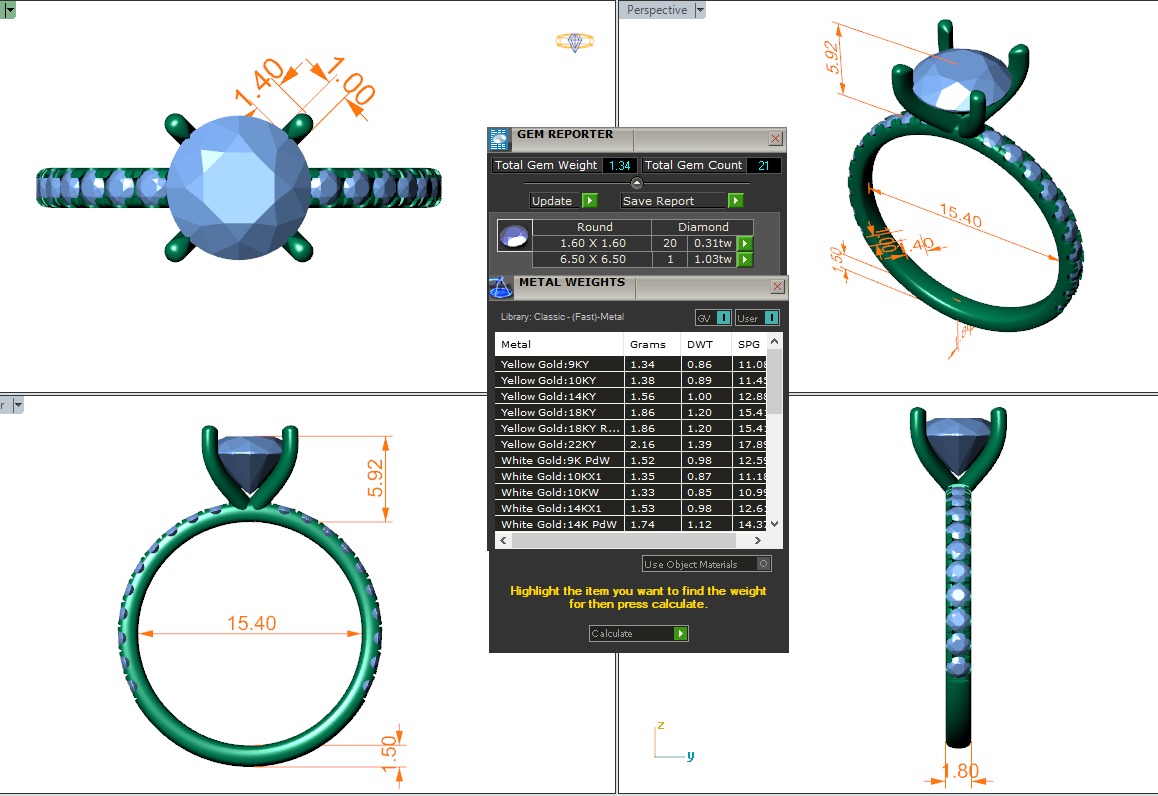Click green arrow for 1.60 X 1.60 gems
Screen dimensions: 1158x796
tap(744, 243)
